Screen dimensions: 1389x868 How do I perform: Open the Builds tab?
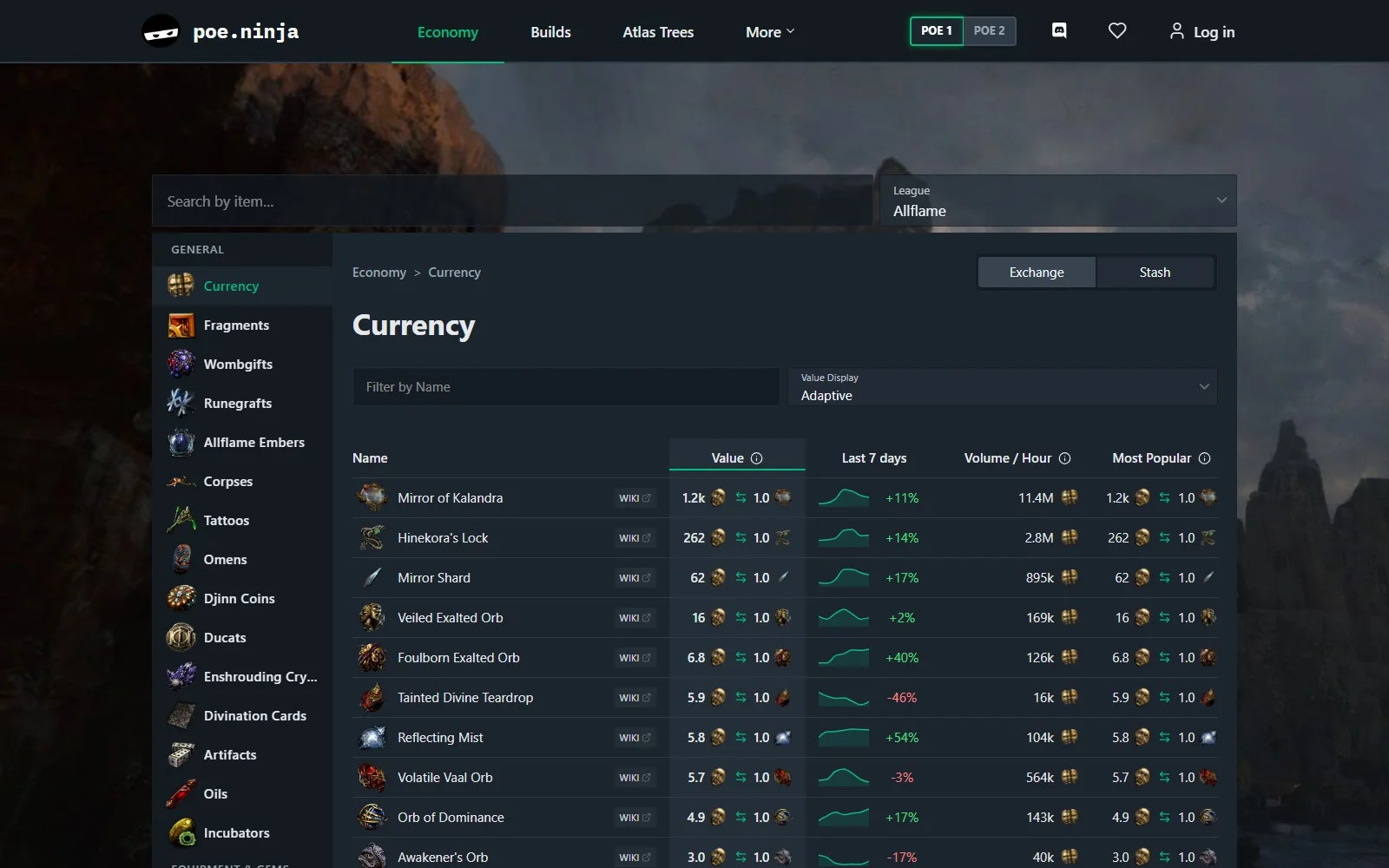coord(550,32)
